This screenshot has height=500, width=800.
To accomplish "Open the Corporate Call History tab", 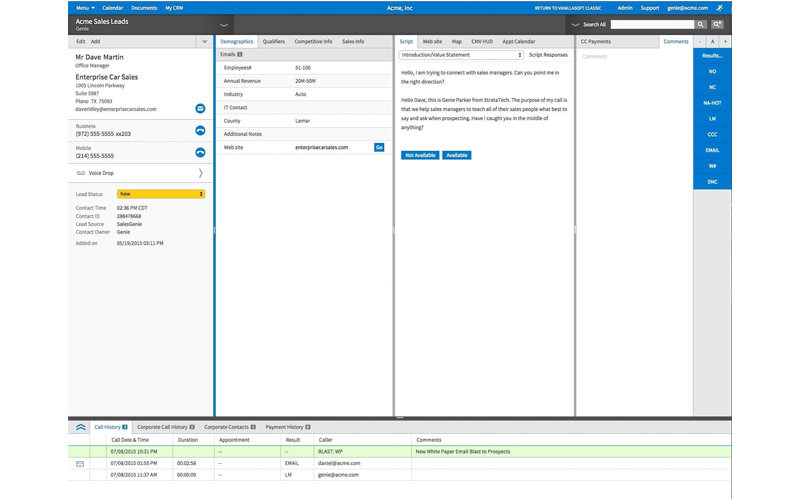I will (x=165, y=427).
